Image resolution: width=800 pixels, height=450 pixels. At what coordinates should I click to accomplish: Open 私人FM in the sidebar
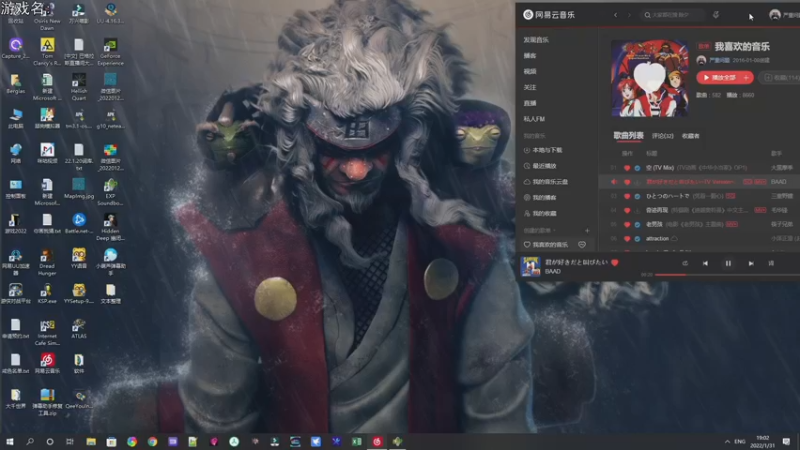[x=534, y=119]
